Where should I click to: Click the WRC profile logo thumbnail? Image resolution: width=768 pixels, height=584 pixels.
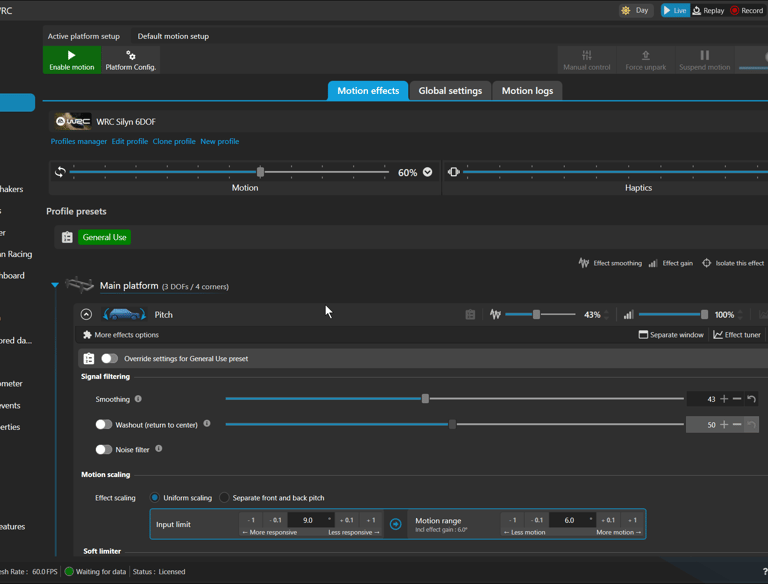tap(73, 122)
